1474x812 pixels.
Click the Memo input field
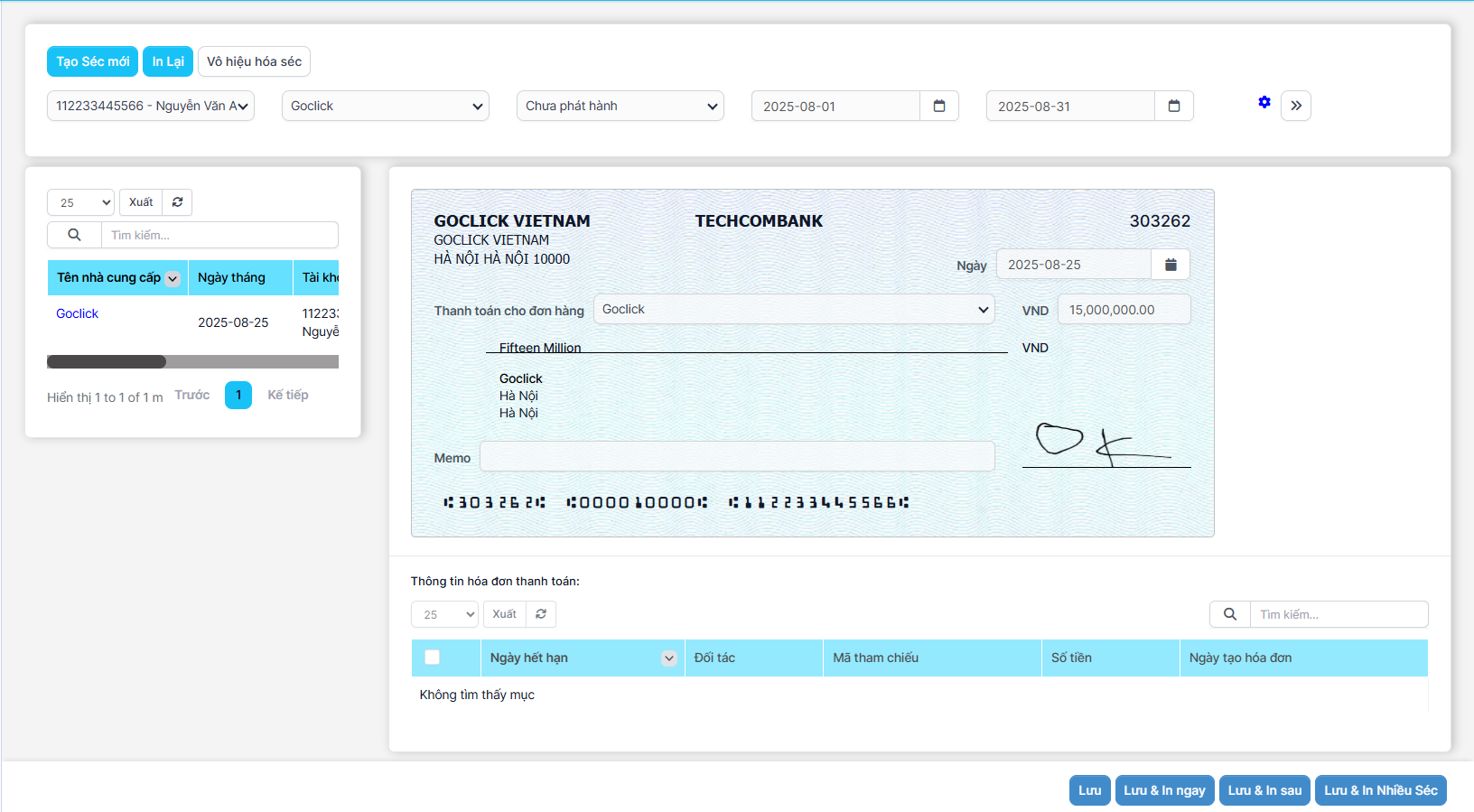click(x=736, y=457)
